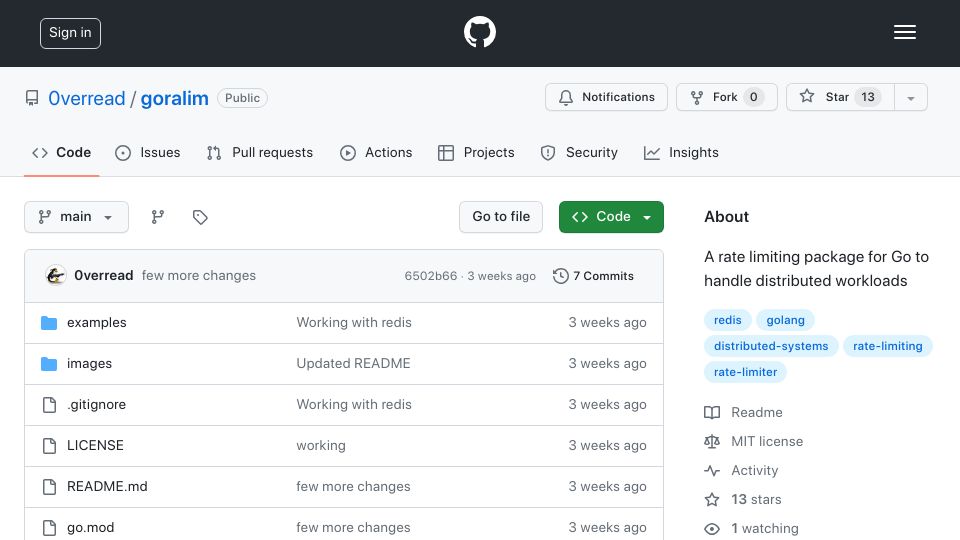Screen dimensions: 960x540
Task: Open the goralim repository link
Action: click(174, 98)
